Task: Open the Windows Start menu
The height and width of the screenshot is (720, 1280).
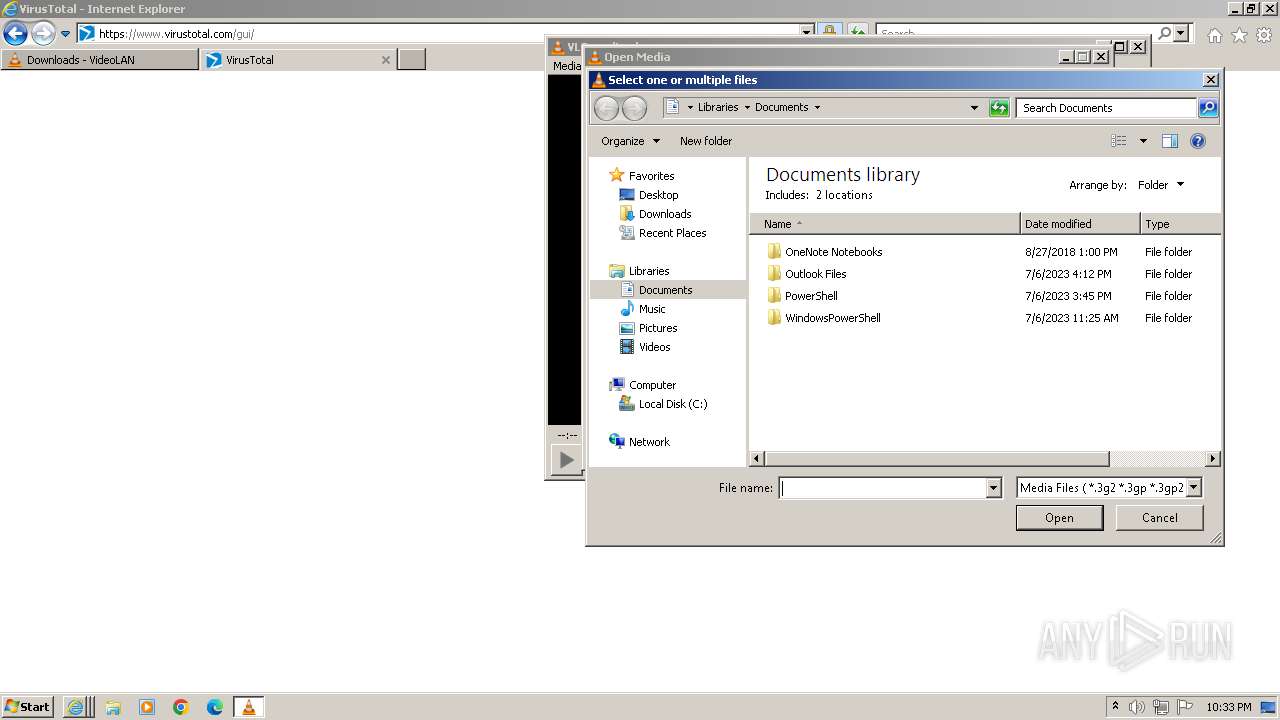Action: (27, 707)
